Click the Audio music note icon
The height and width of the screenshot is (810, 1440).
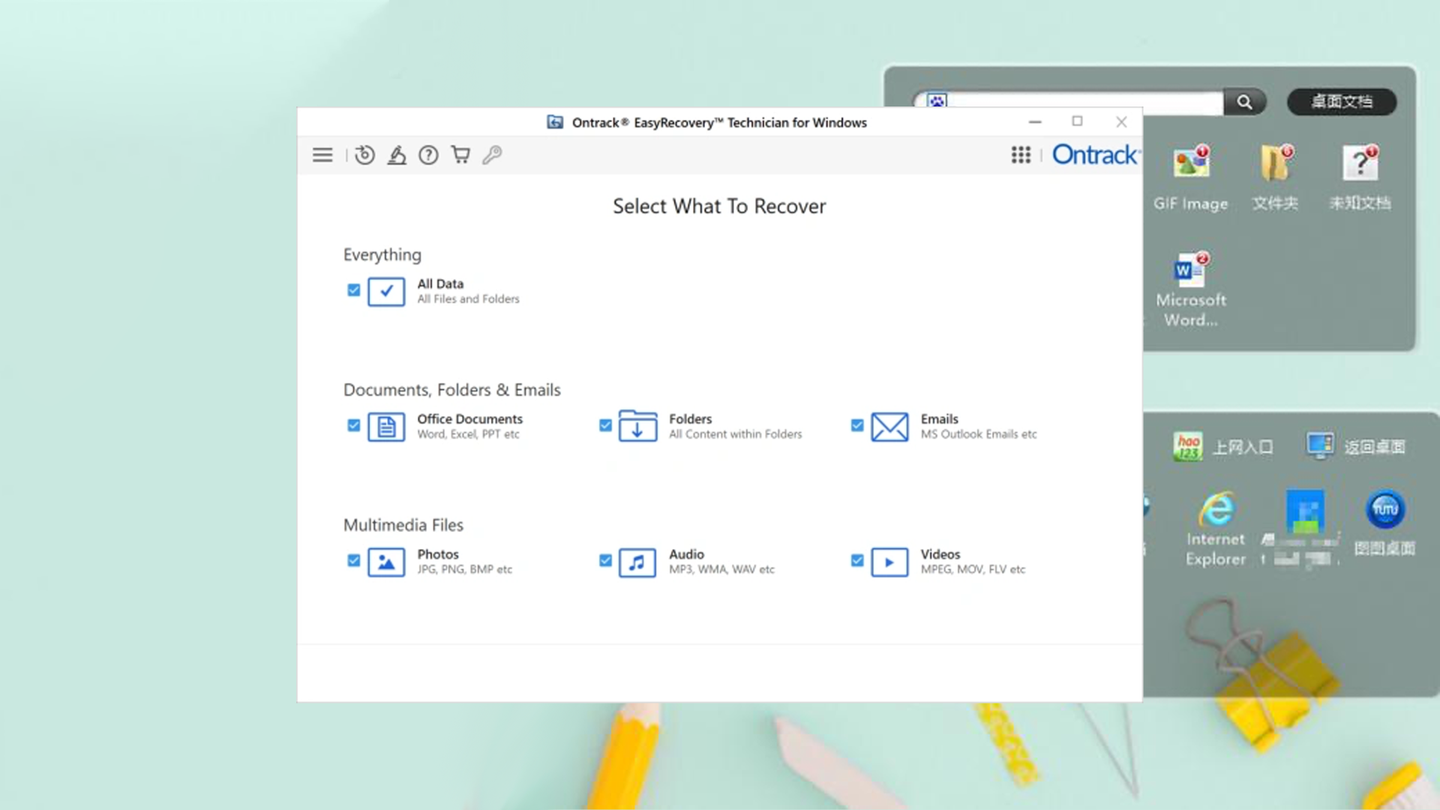(x=637, y=562)
